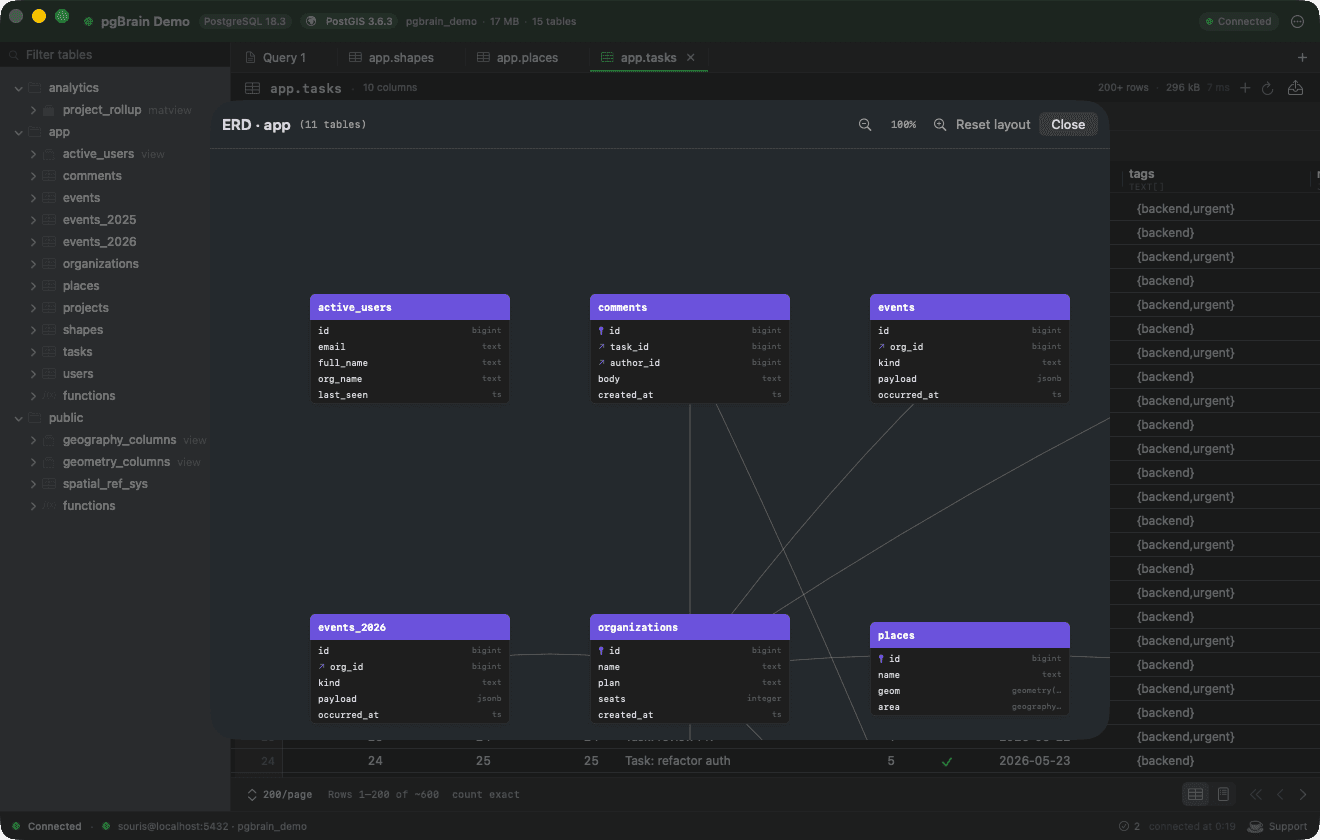Screen dimensions: 1320x840
Task: Go to the previous page
Action: pos(1280,795)
